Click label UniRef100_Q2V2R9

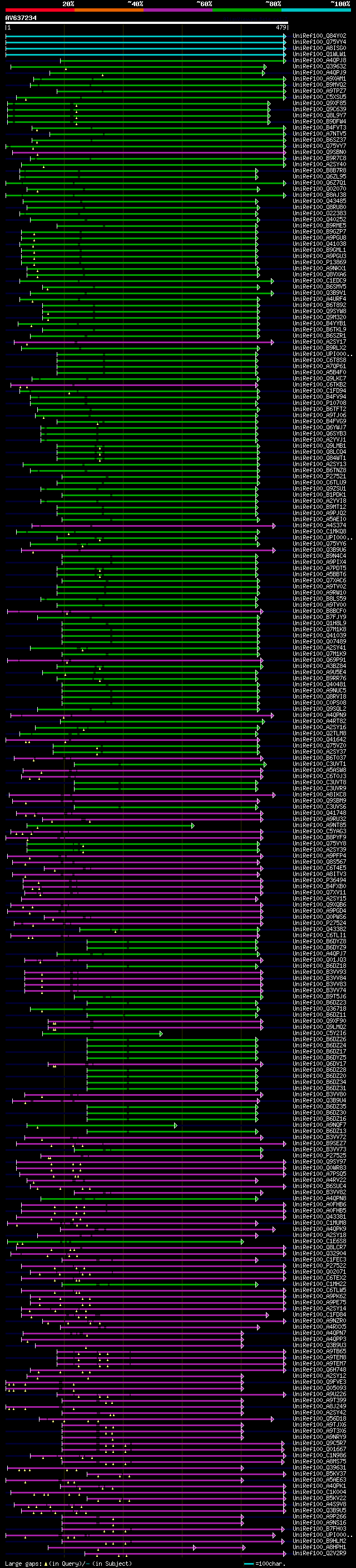[319, 1553]
